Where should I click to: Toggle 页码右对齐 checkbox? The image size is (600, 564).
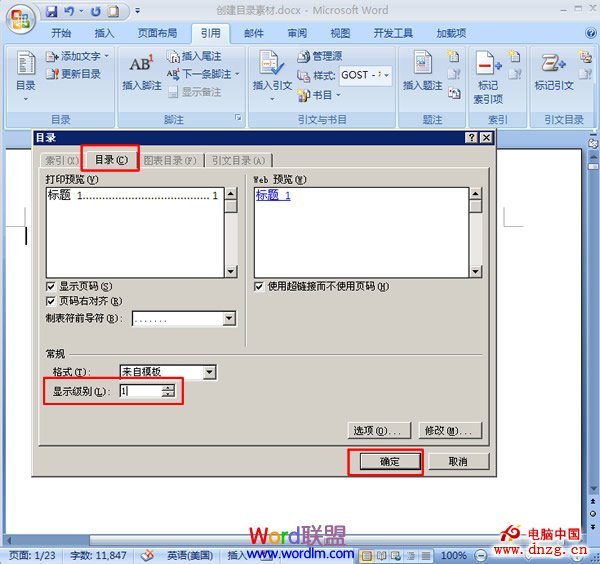(50, 302)
